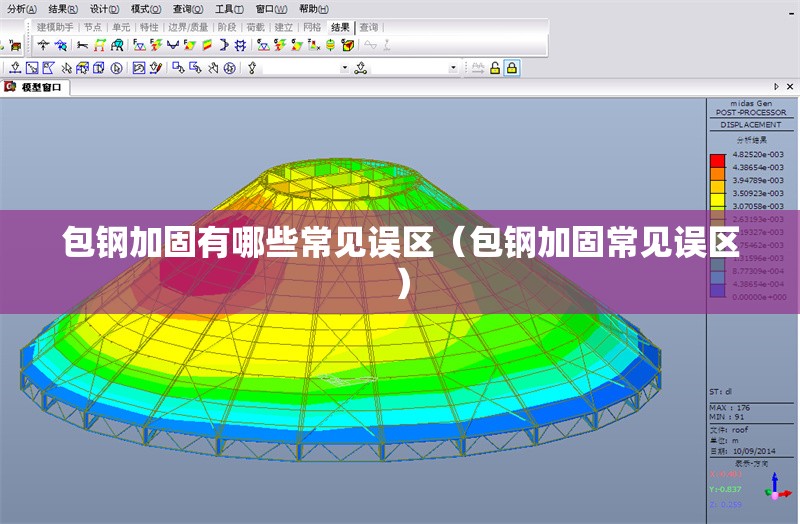Switch to the 单元 tab
Screen dimensions: 800x524
121,27
